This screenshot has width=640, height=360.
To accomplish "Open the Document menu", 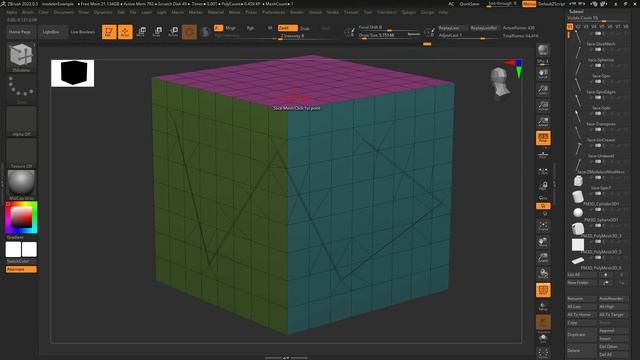I will click(x=64, y=12).
